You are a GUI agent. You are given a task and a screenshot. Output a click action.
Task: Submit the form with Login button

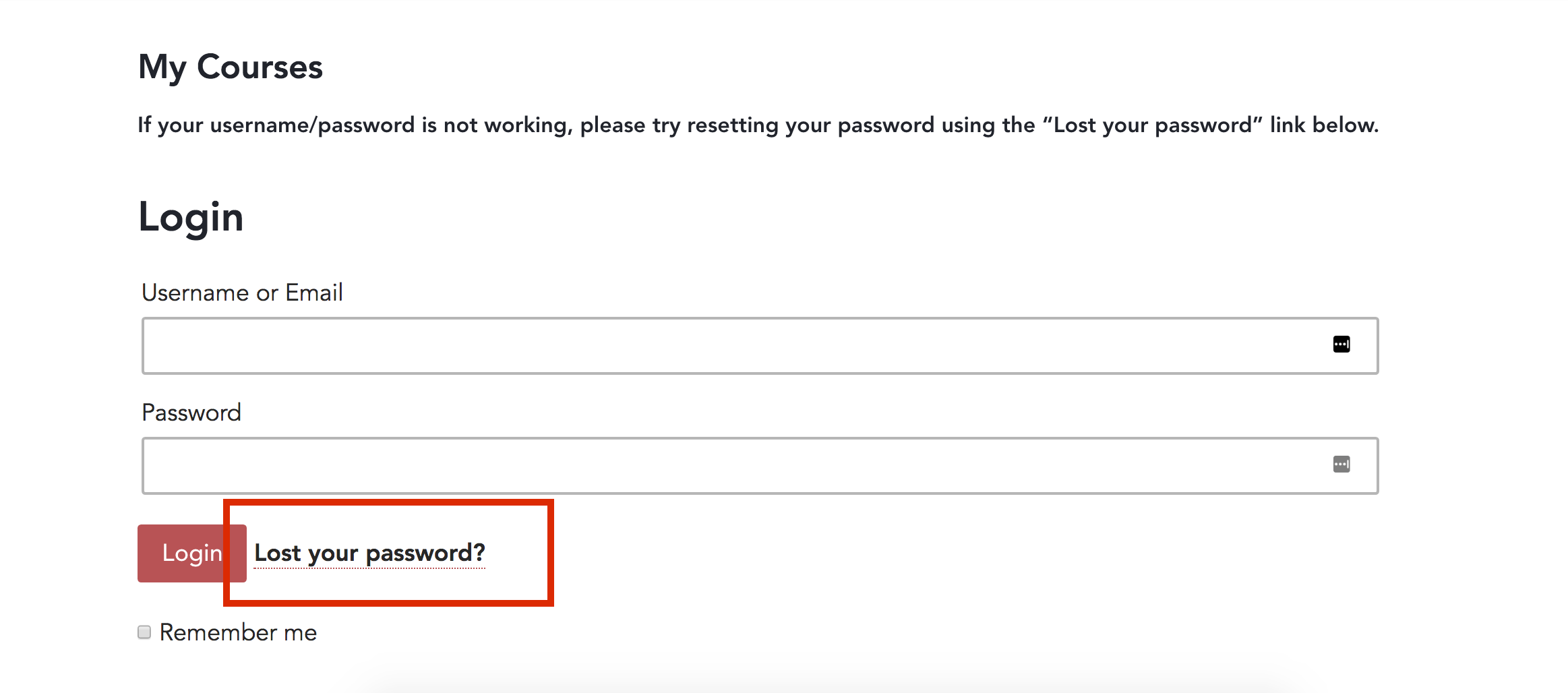(192, 553)
